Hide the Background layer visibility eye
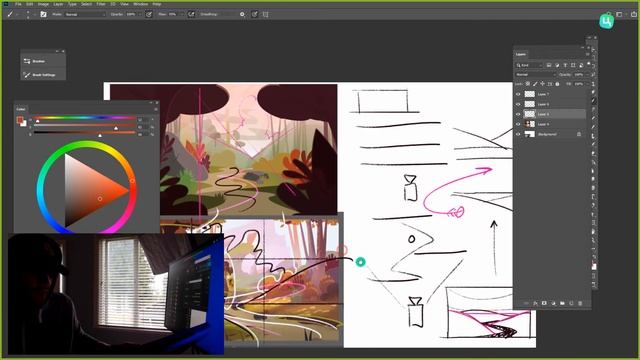Image resolution: width=640 pixels, height=360 pixels. tap(518, 134)
